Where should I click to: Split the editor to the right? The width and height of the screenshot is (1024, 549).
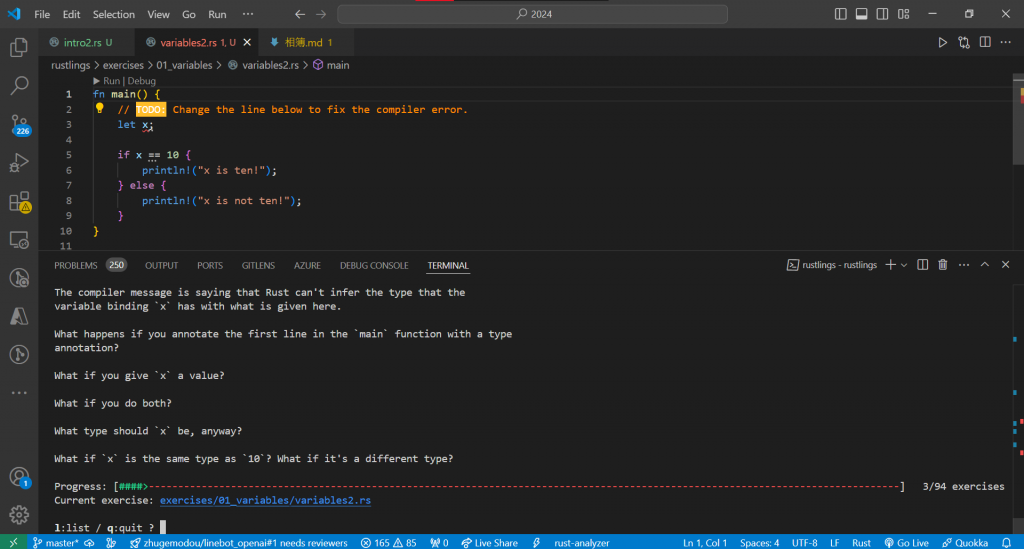pos(985,42)
